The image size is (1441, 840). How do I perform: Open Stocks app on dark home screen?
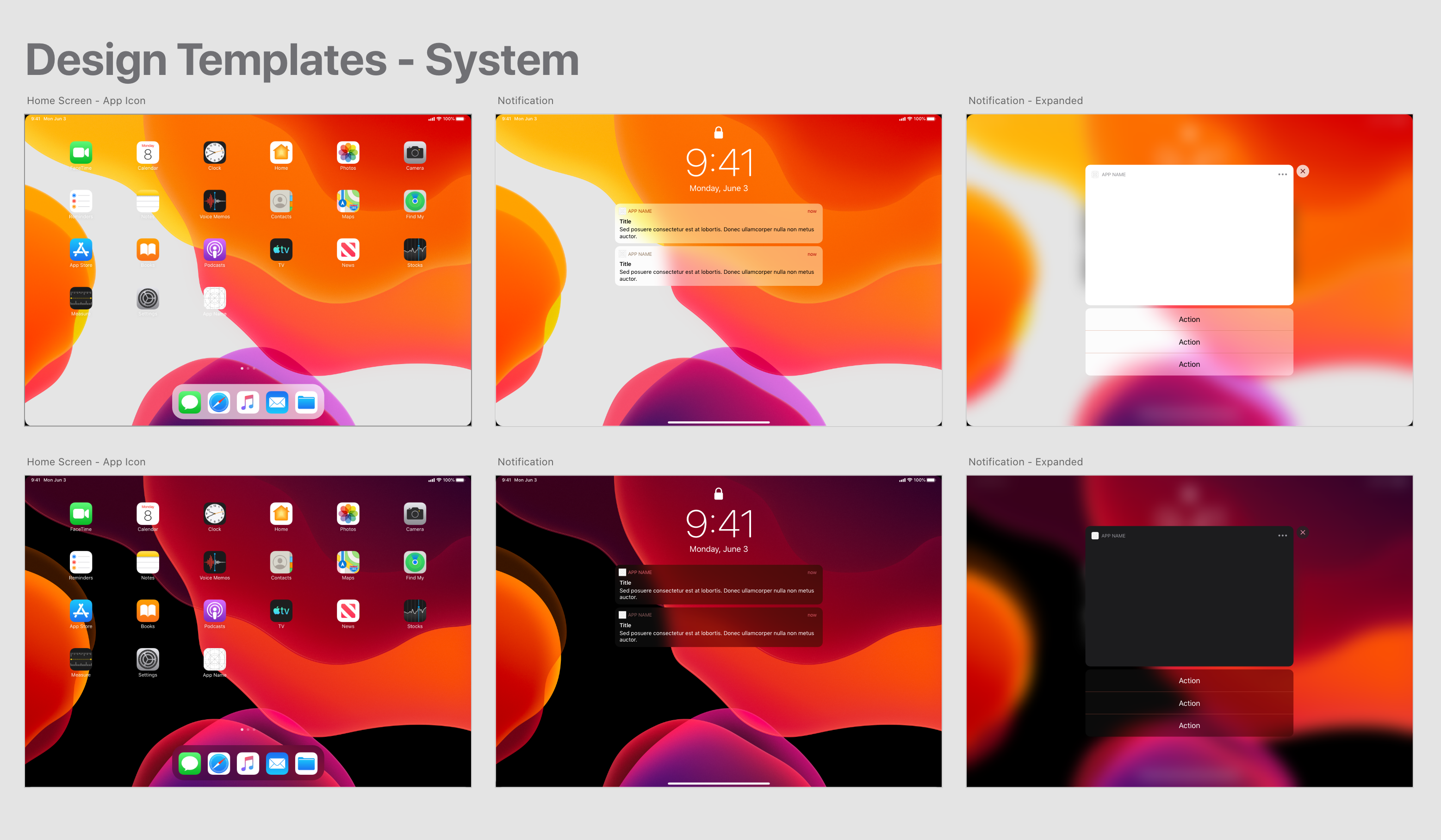click(x=415, y=611)
